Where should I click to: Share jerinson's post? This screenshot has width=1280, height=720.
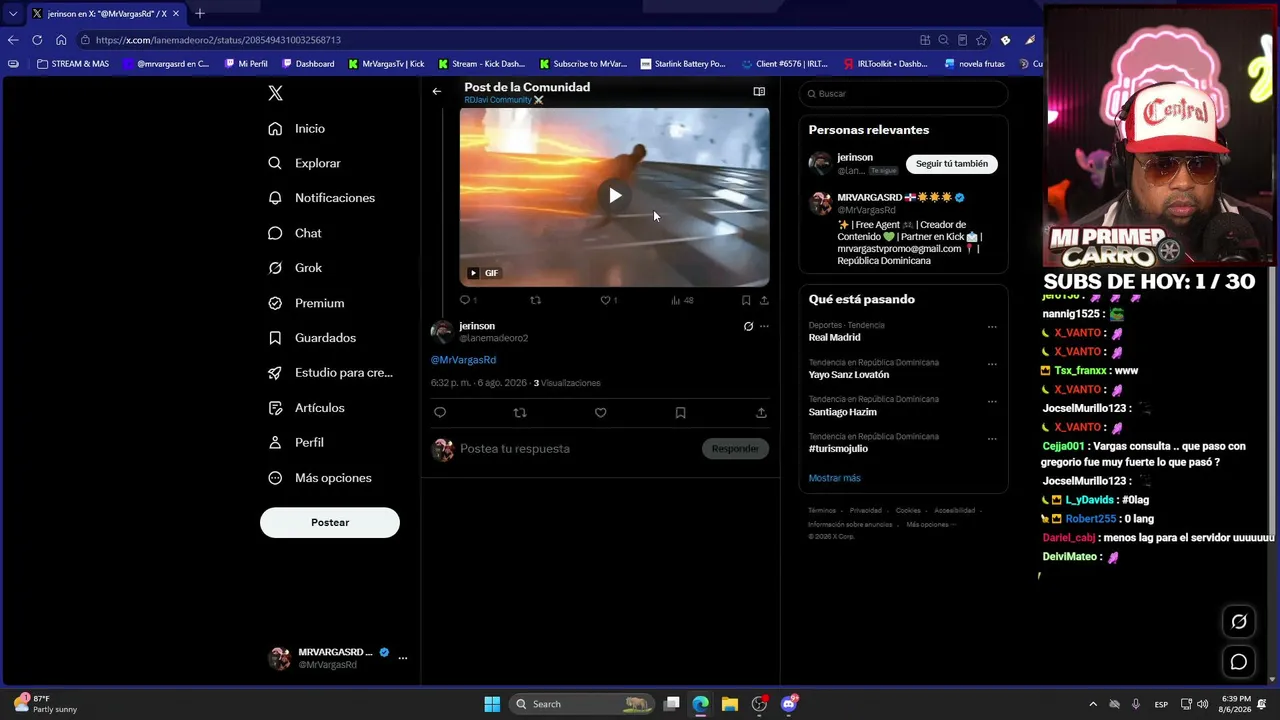click(761, 412)
